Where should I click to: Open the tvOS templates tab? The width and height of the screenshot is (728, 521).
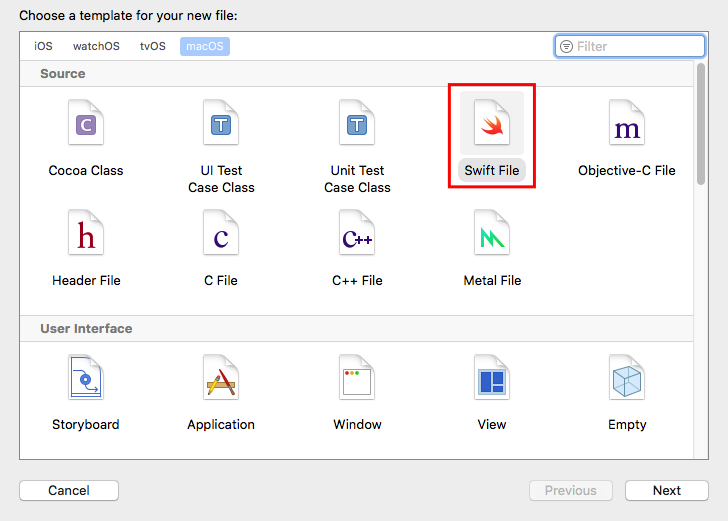click(153, 46)
